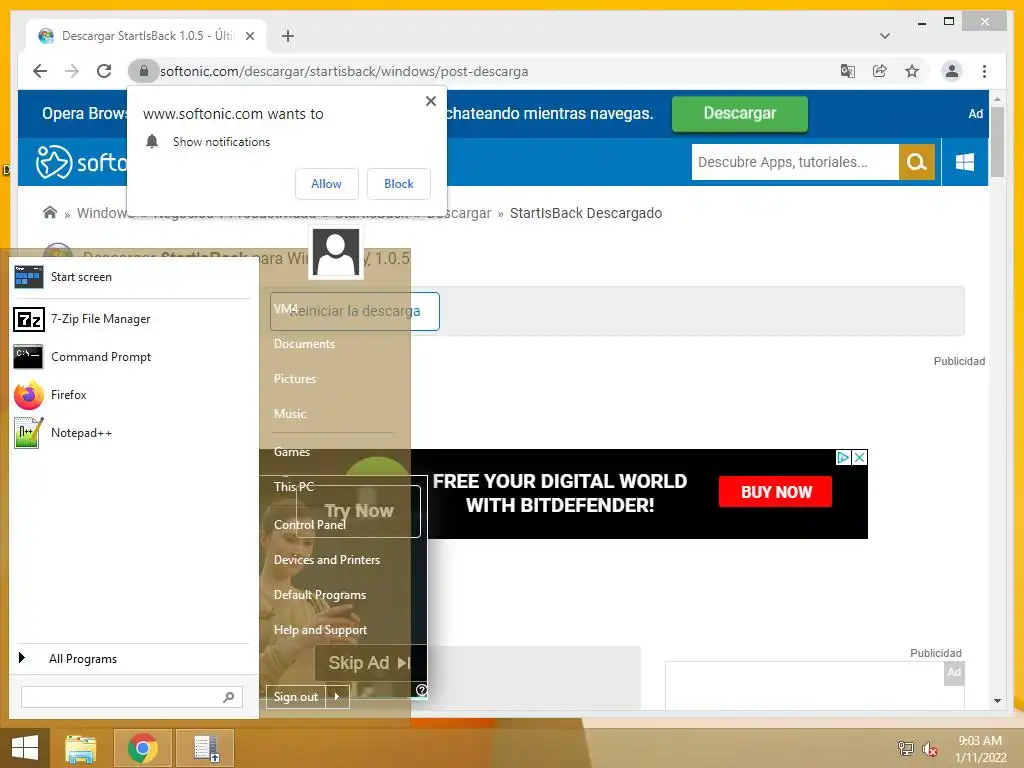Click the Sign out button
This screenshot has width=1024, height=768.
[x=296, y=697]
